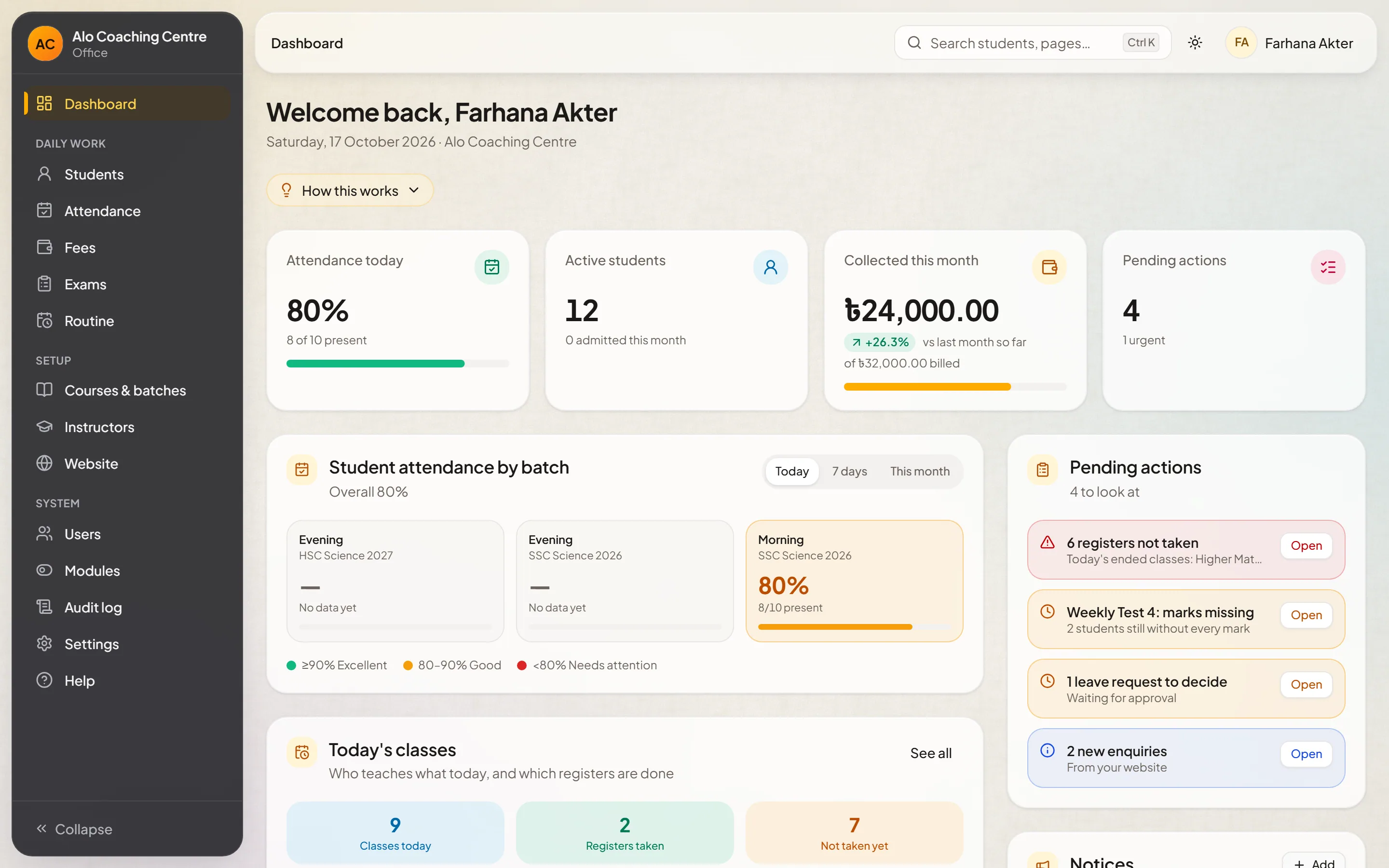Open Routine from sidebar
Screen dimensions: 1389x868
pyautogui.click(x=127, y=322)
